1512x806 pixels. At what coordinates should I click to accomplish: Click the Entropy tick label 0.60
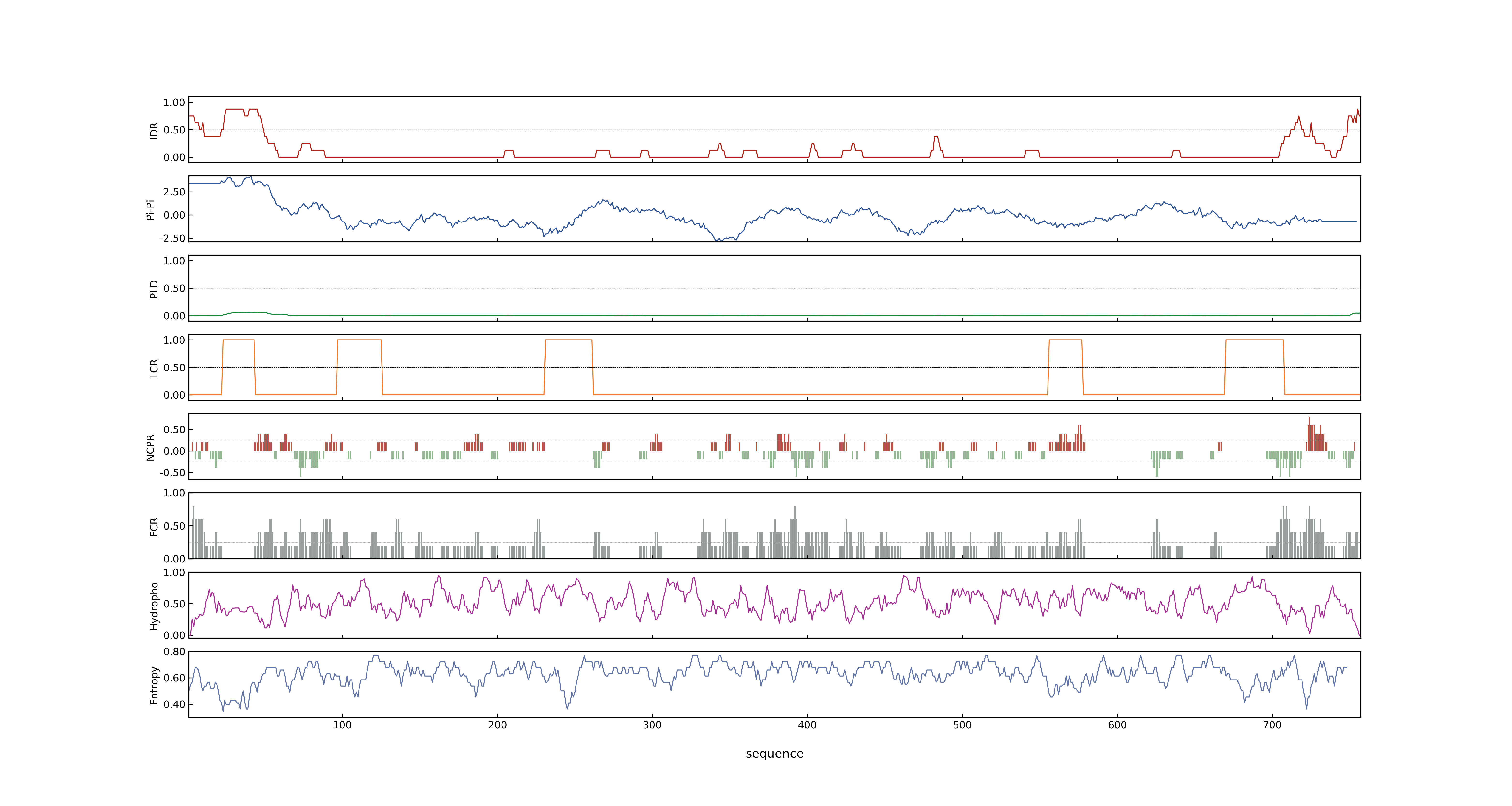(174, 678)
